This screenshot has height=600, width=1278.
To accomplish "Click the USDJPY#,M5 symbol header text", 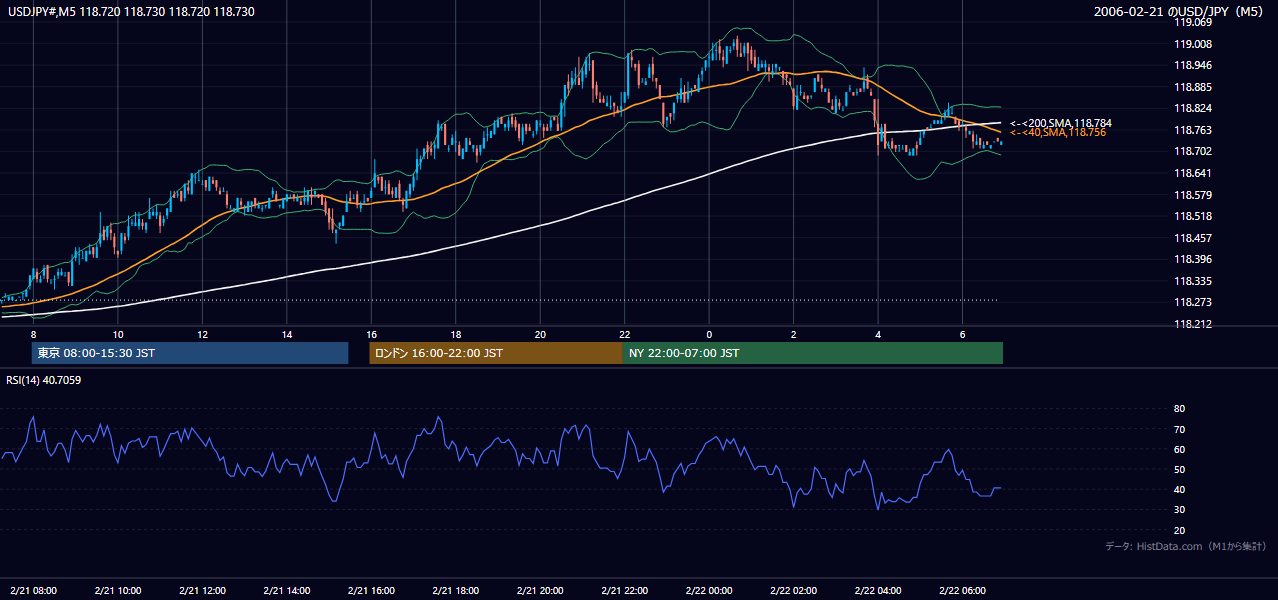I will (x=130, y=12).
